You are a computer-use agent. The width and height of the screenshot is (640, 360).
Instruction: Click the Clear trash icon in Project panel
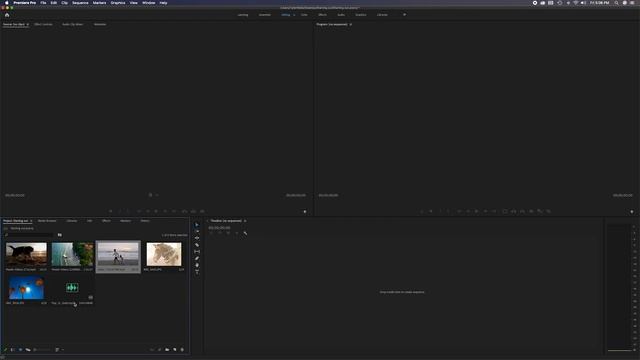tap(182, 349)
